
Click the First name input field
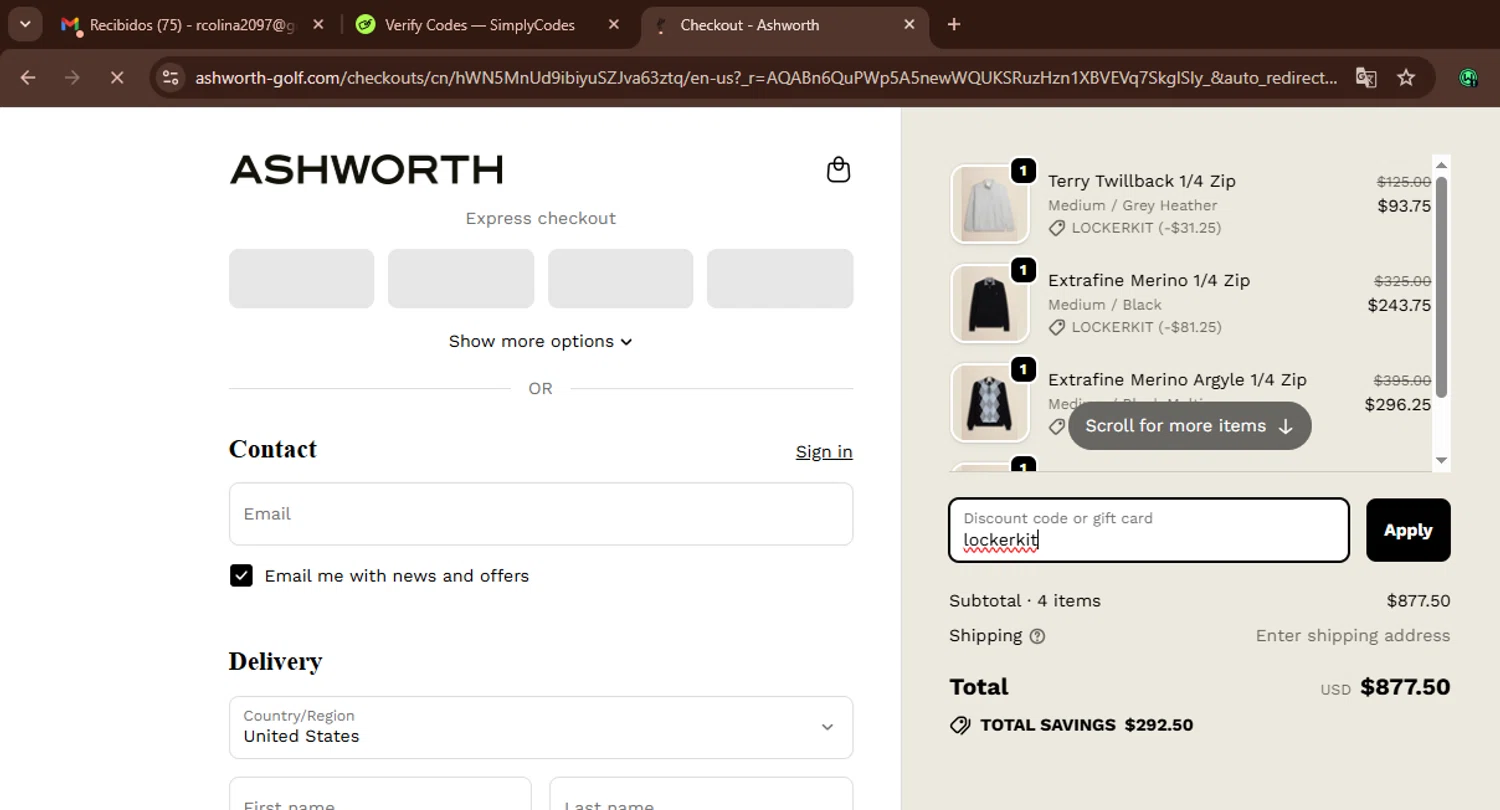pyautogui.click(x=380, y=794)
